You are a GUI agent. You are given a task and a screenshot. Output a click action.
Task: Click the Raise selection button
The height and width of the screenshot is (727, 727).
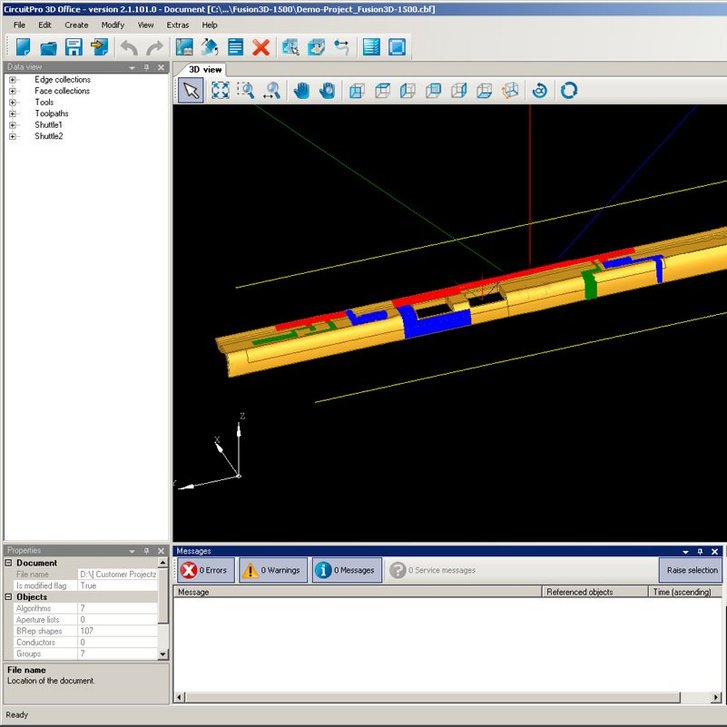coord(691,570)
